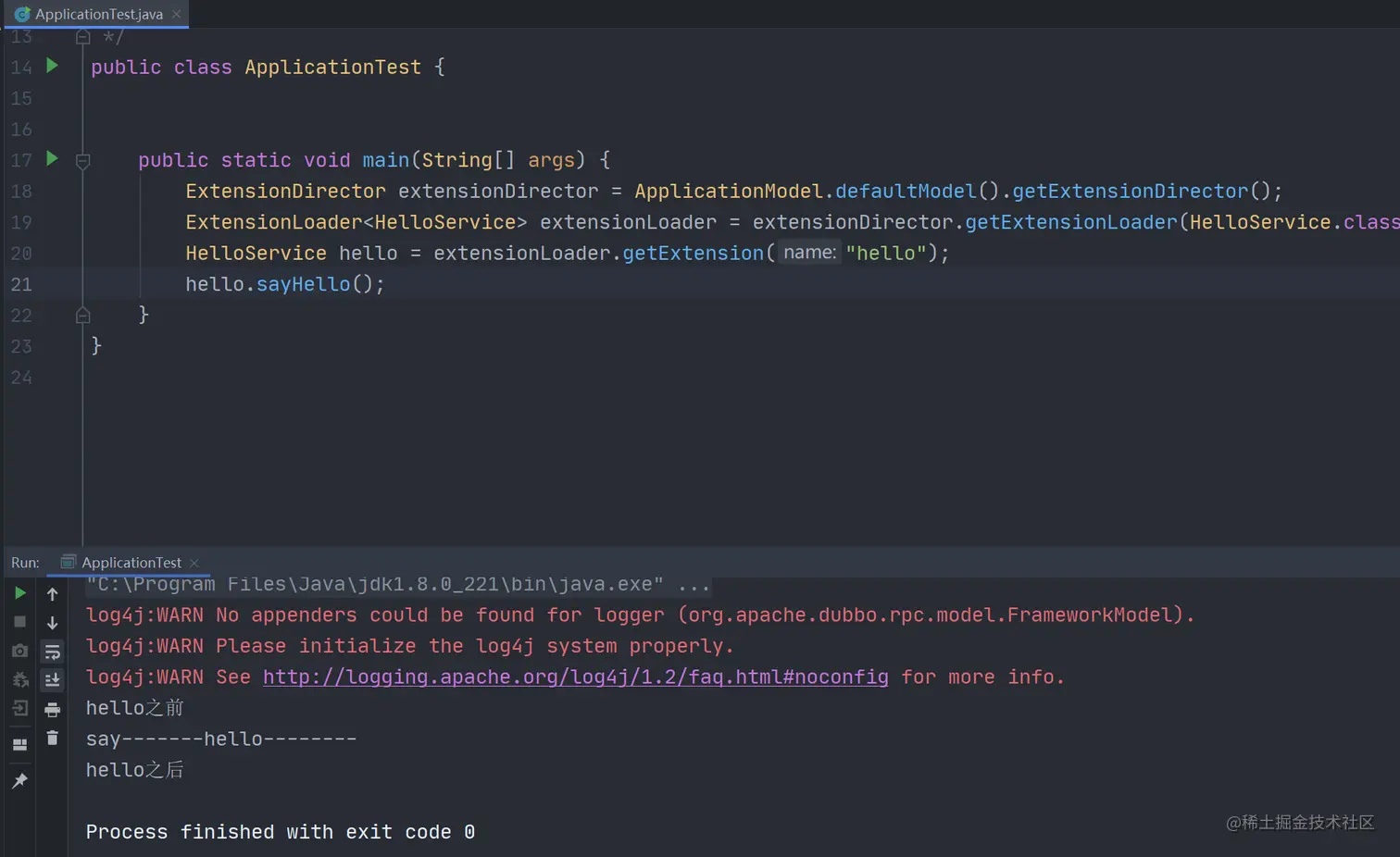Image resolution: width=1400 pixels, height=857 pixels.
Task: Click the Dump Threads camera icon
Action: [19, 651]
